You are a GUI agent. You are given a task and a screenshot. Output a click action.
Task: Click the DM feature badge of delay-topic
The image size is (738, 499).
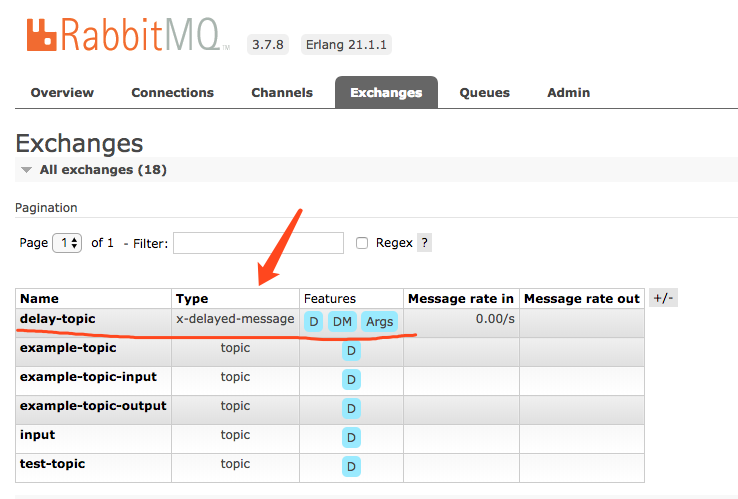pyautogui.click(x=342, y=322)
